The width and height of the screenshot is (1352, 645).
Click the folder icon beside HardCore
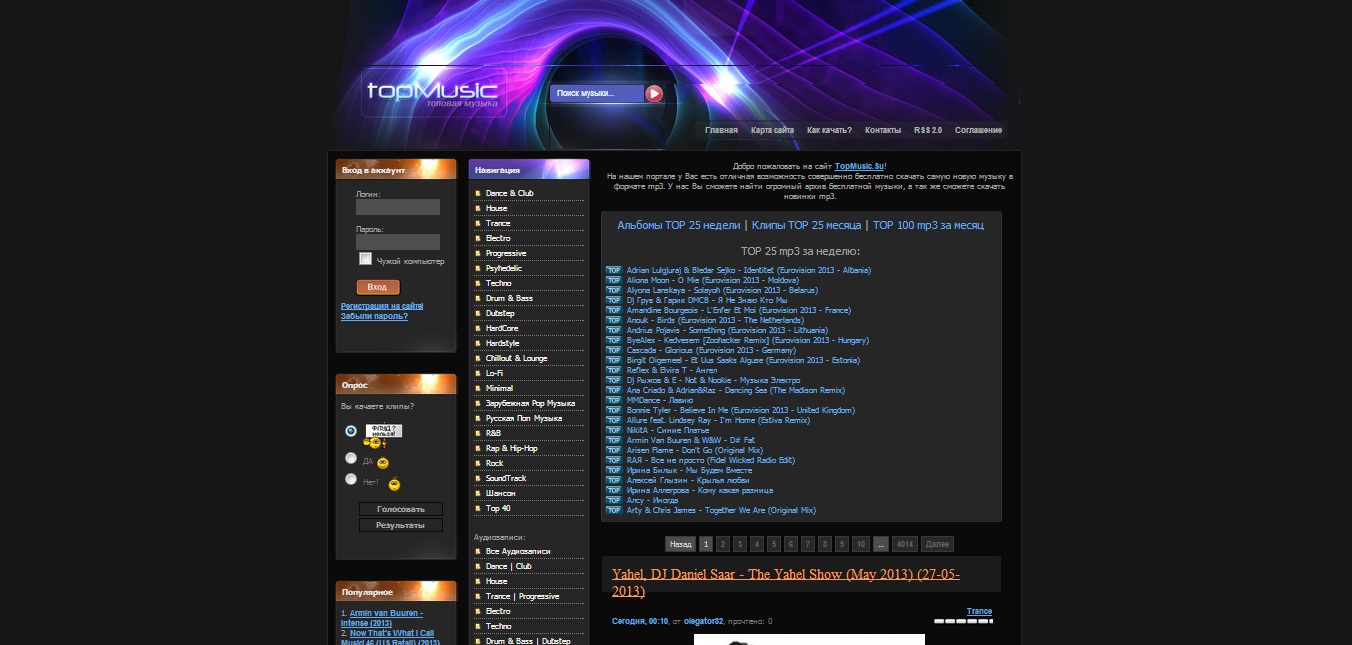[478, 328]
